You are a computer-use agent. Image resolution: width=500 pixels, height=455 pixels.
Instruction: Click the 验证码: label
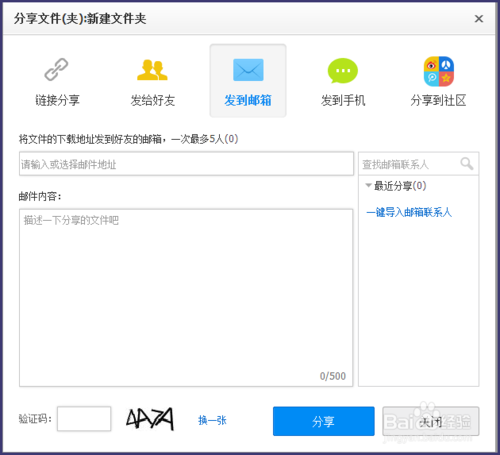[x=35, y=418]
